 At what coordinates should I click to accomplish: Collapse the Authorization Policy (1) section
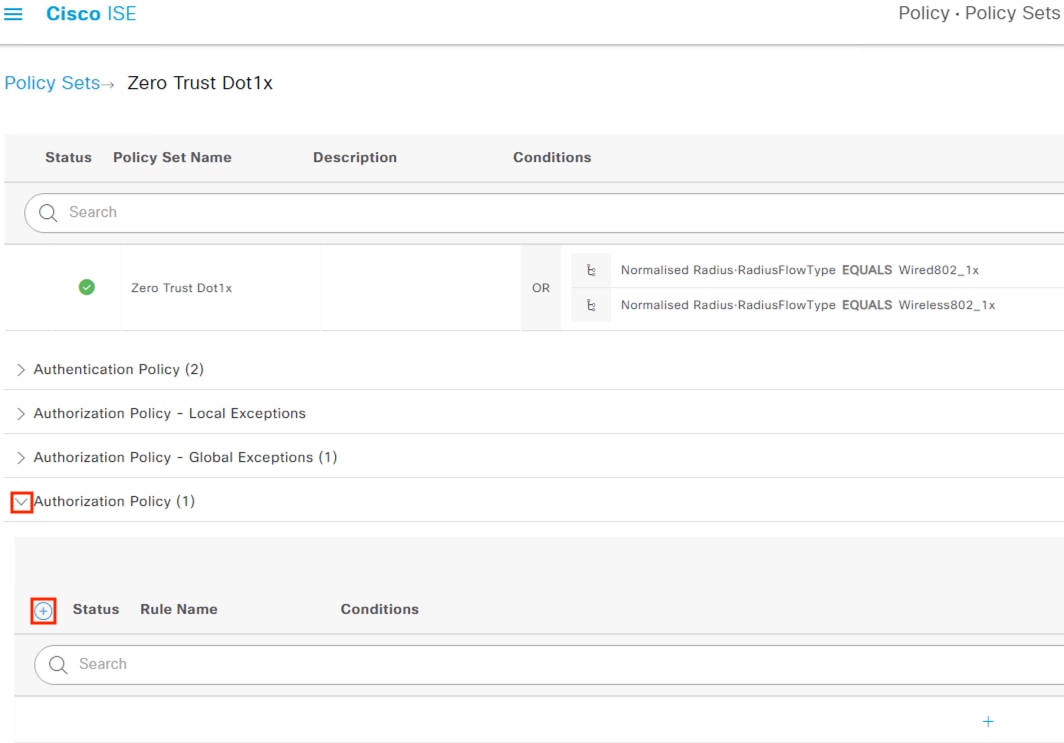coord(22,502)
